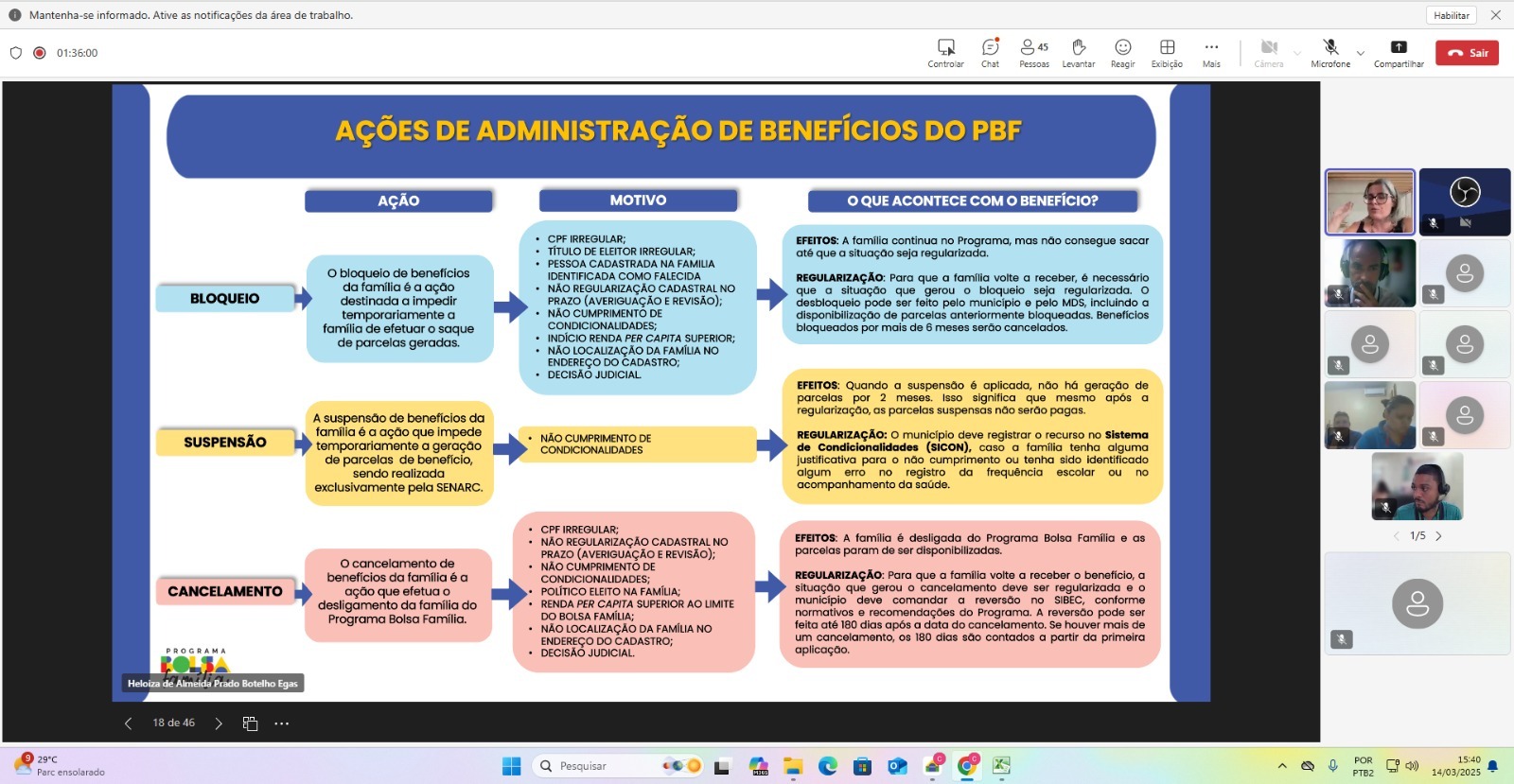1514x784 pixels.
Task: Expand the camera options arrow
Action: tap(1297, 53)
